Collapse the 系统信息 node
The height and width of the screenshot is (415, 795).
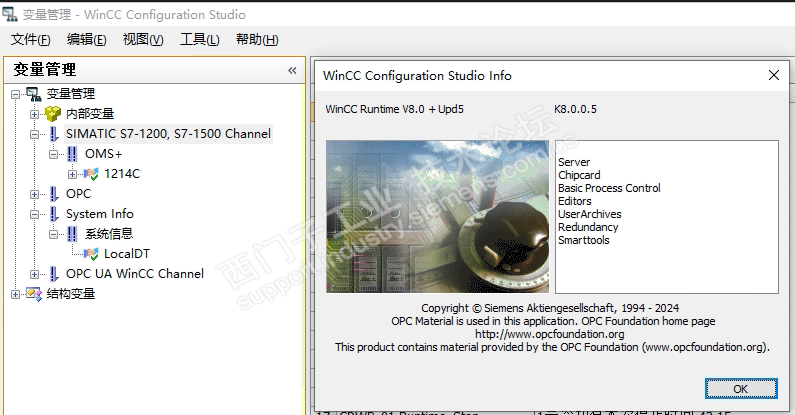[54, 234]
